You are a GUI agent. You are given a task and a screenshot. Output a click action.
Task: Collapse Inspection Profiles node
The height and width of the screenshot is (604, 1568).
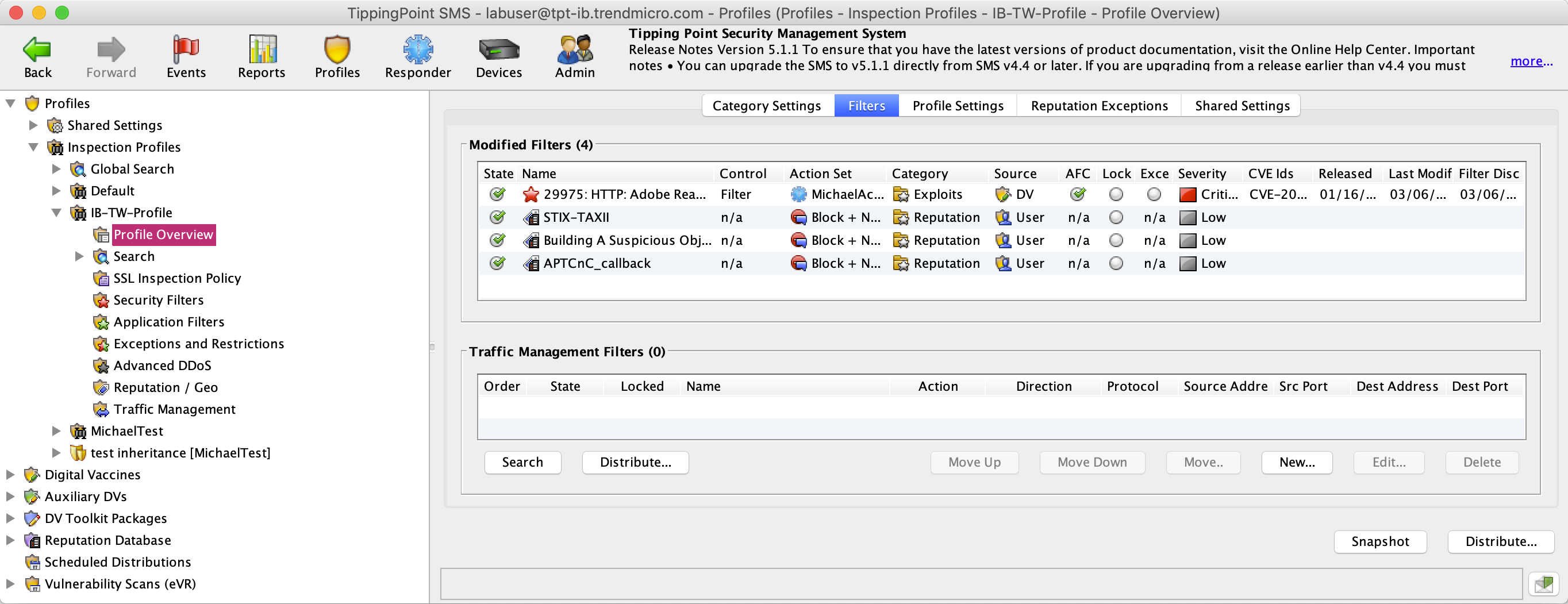tap(33, 147)
